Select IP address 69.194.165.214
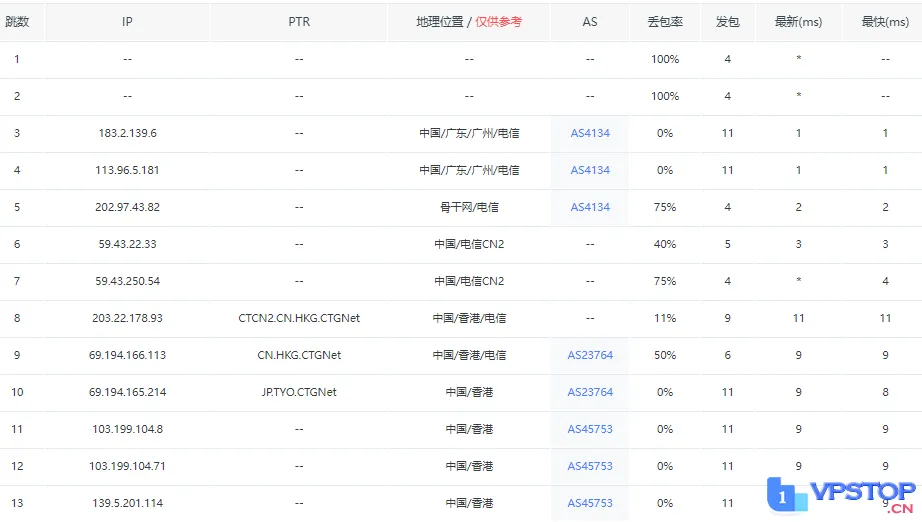922x522 pixels. [128, 392]
